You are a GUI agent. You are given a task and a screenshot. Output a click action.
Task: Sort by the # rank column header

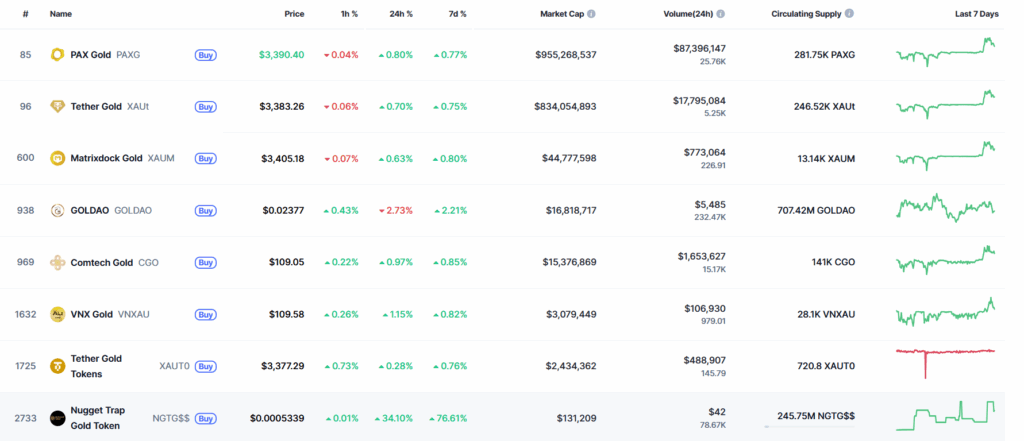[25, 14]
